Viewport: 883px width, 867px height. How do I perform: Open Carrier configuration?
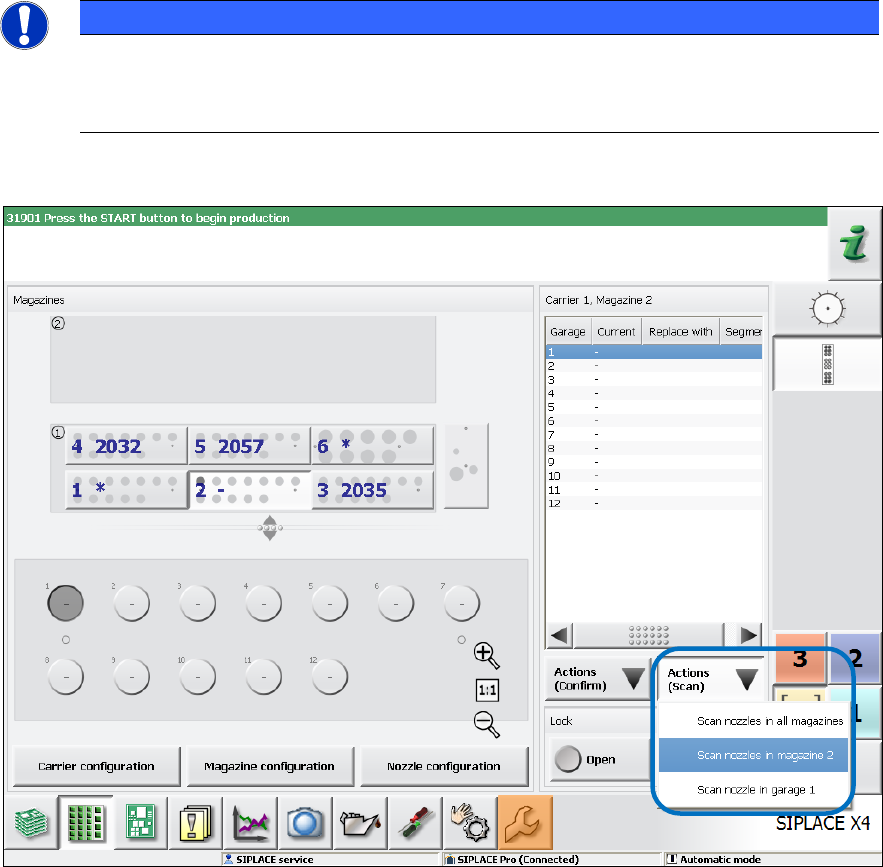pyautogui.click(x=96, y=766)
